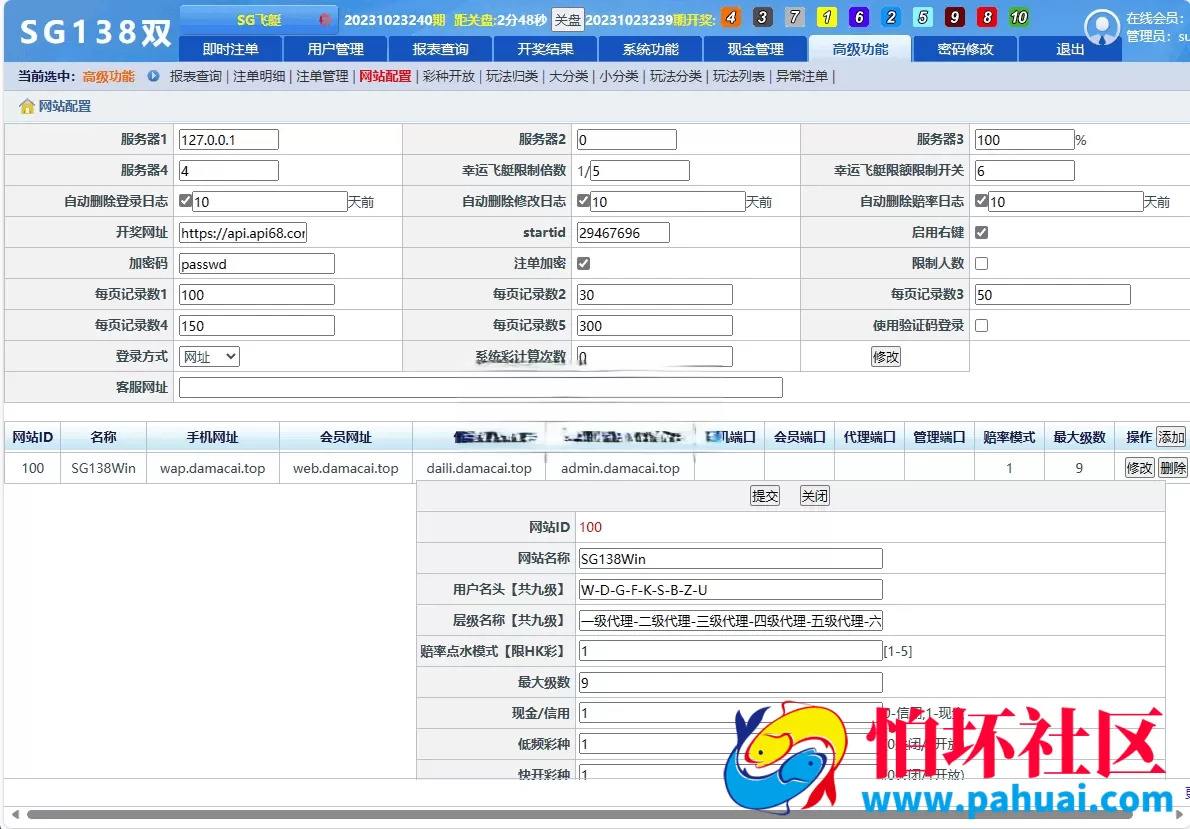Open 彩种开放 submenu link

pos(449,76)
